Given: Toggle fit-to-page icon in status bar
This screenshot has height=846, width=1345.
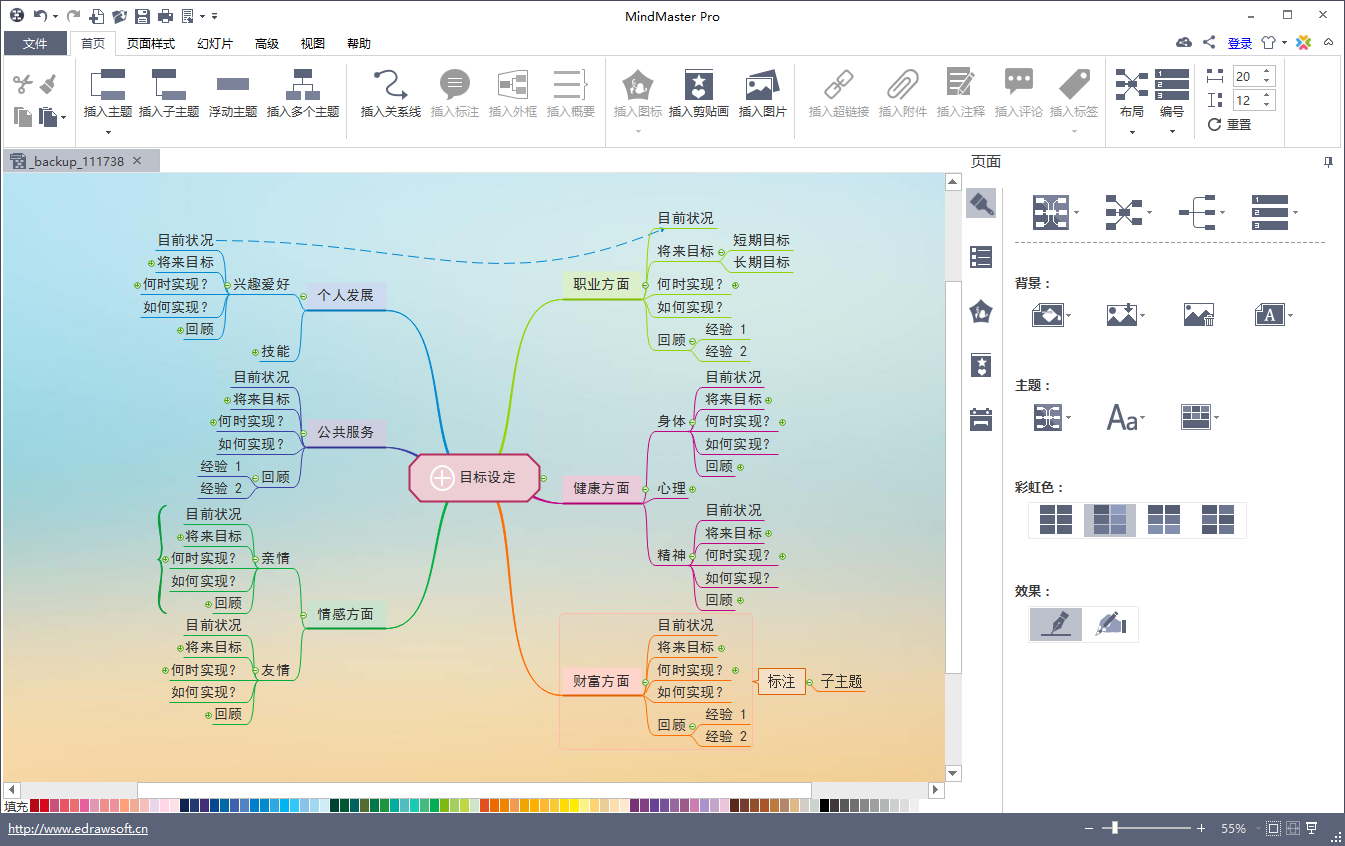Looking at the screenshot, I should click(x=1273, y=829).
